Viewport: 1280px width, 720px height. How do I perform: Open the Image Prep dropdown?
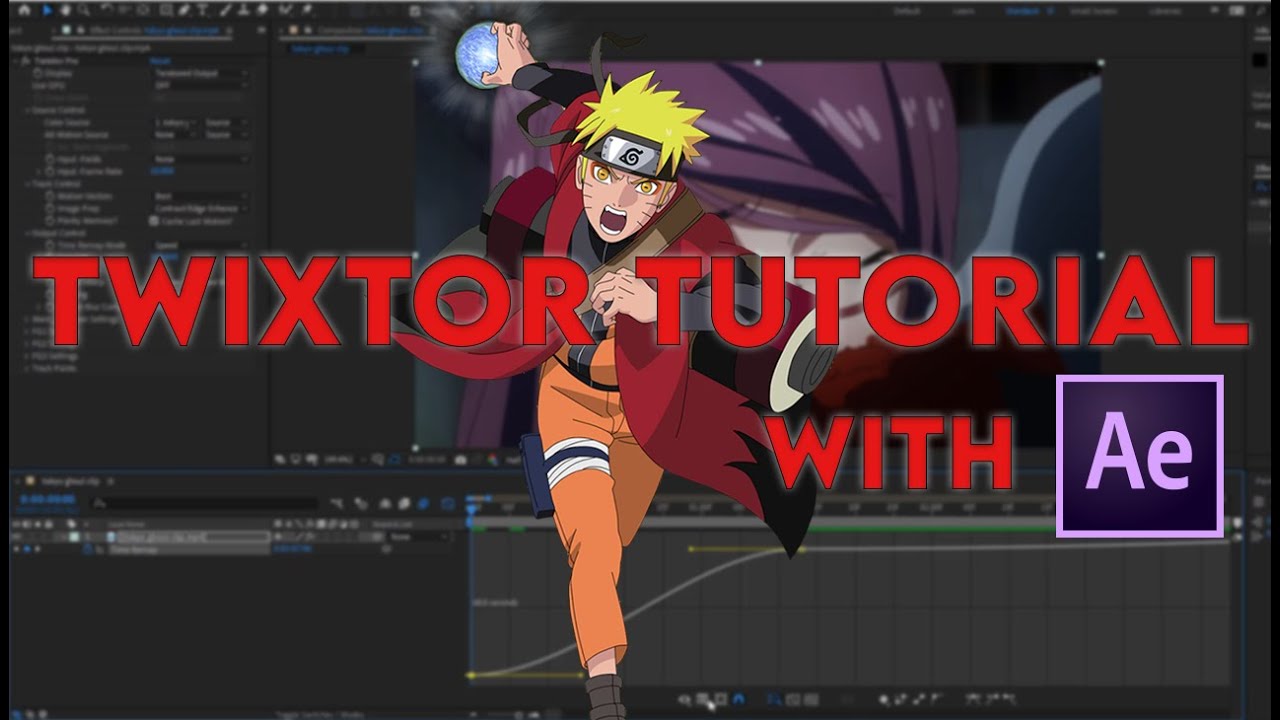coord(201,208)
